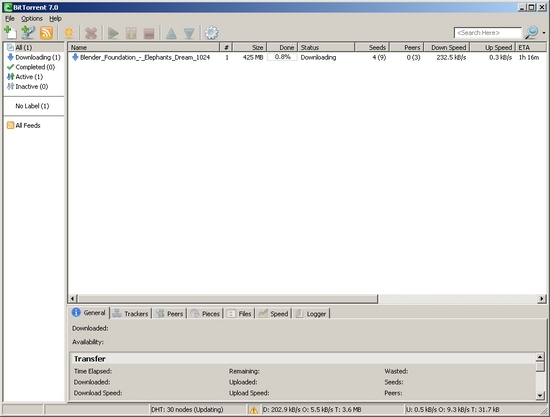Open the Help menu

tap(55, 19)
